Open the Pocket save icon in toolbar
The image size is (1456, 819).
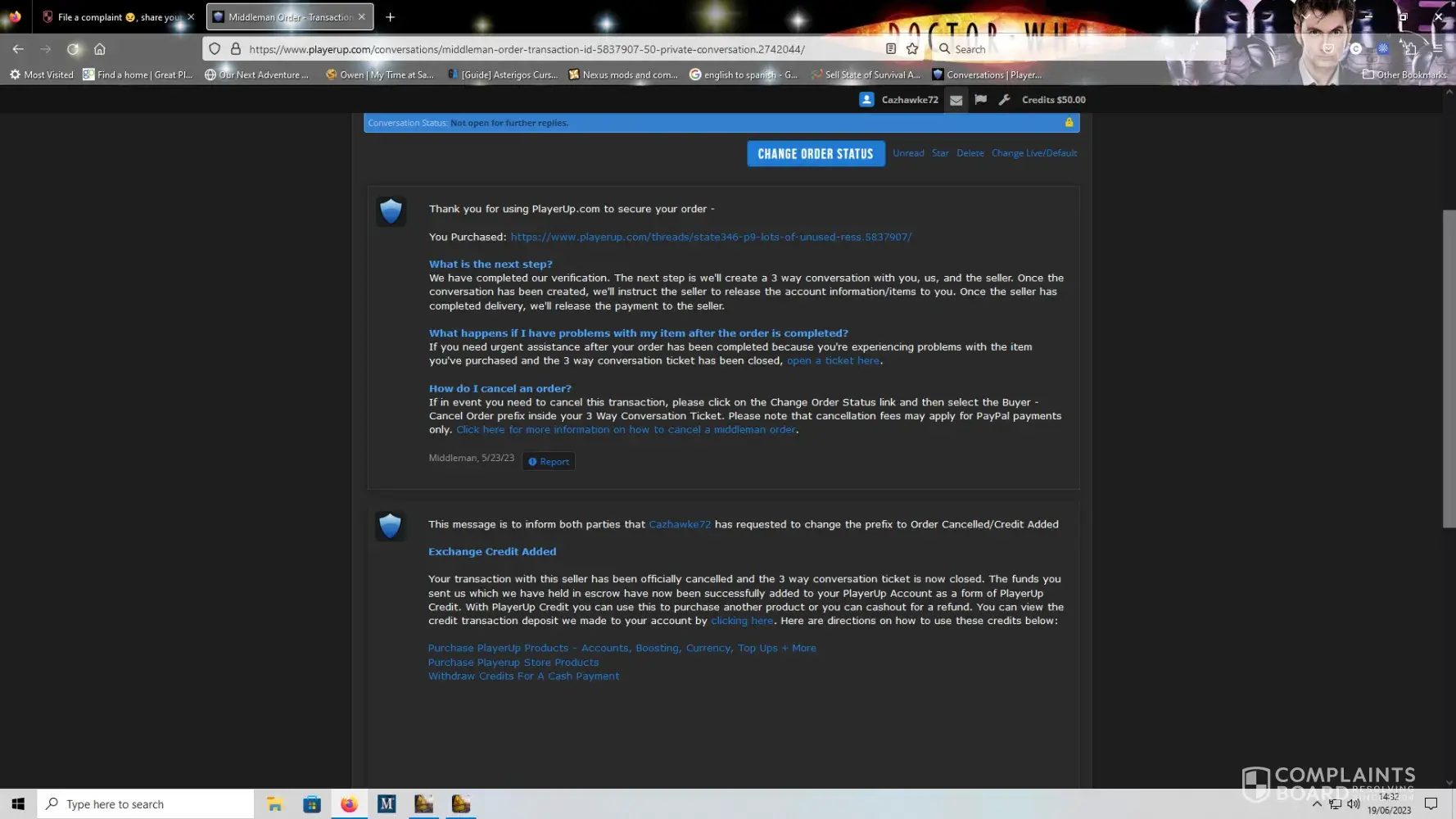click(x=1328, y=49)
